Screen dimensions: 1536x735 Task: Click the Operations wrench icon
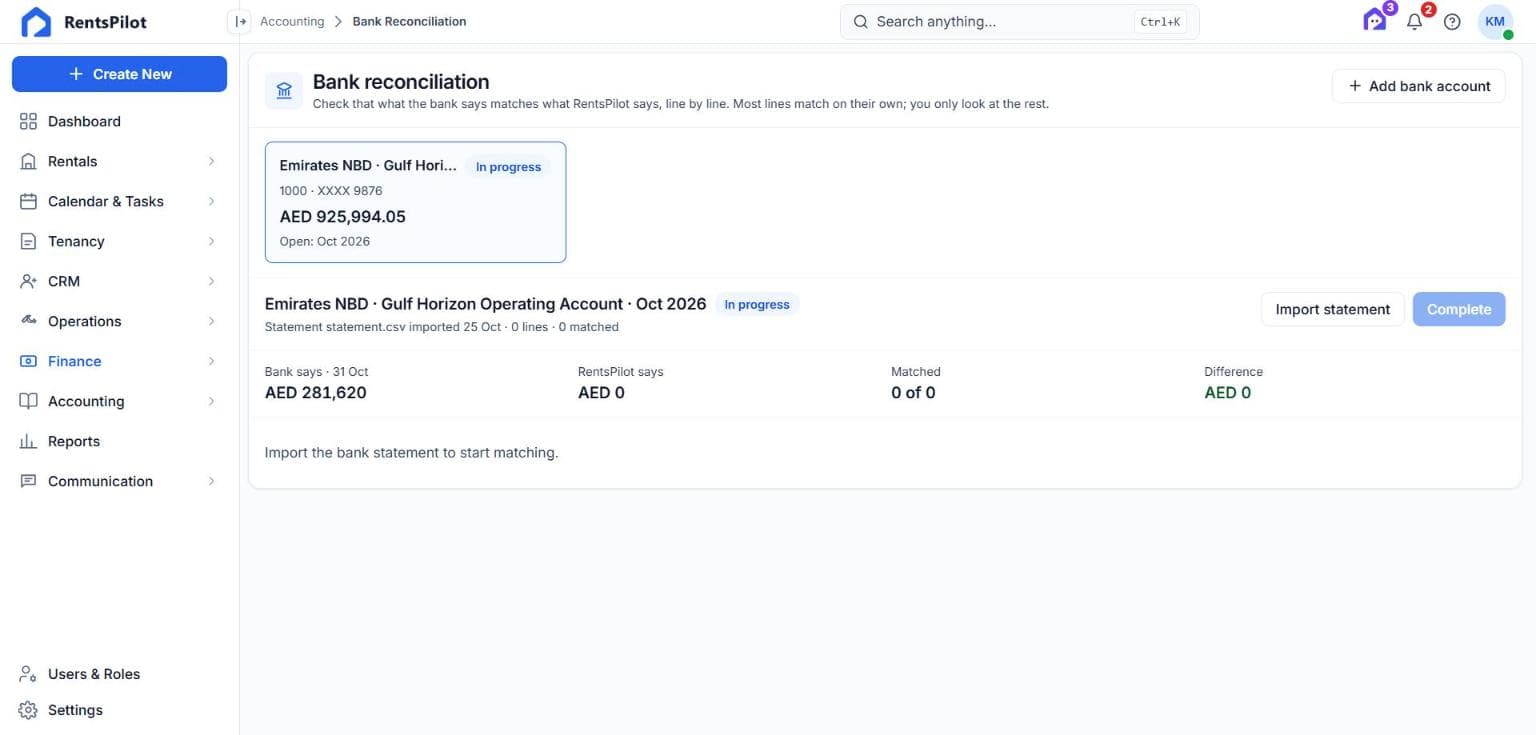click(x=28, y=321)
